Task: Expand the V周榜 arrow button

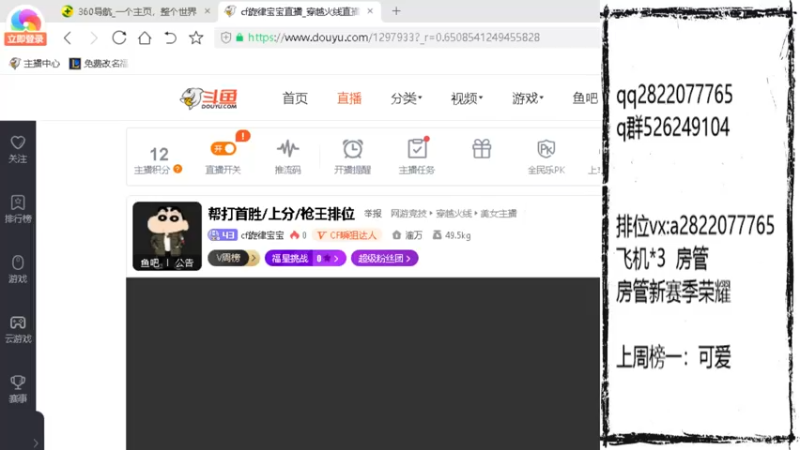Action: coord(253,258)
